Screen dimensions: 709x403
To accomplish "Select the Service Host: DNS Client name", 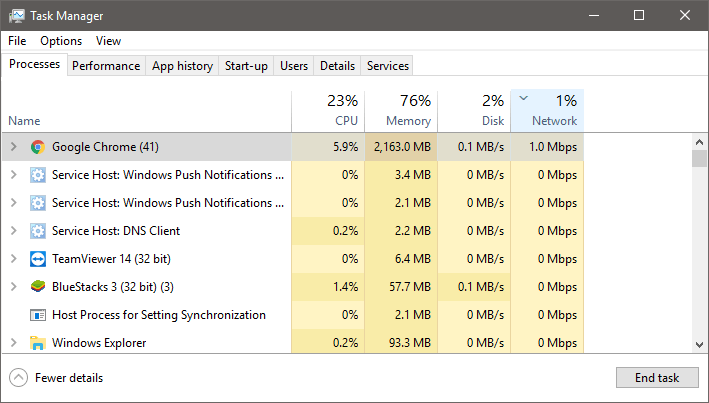I will pyautogui.click(x=116, y=231).
